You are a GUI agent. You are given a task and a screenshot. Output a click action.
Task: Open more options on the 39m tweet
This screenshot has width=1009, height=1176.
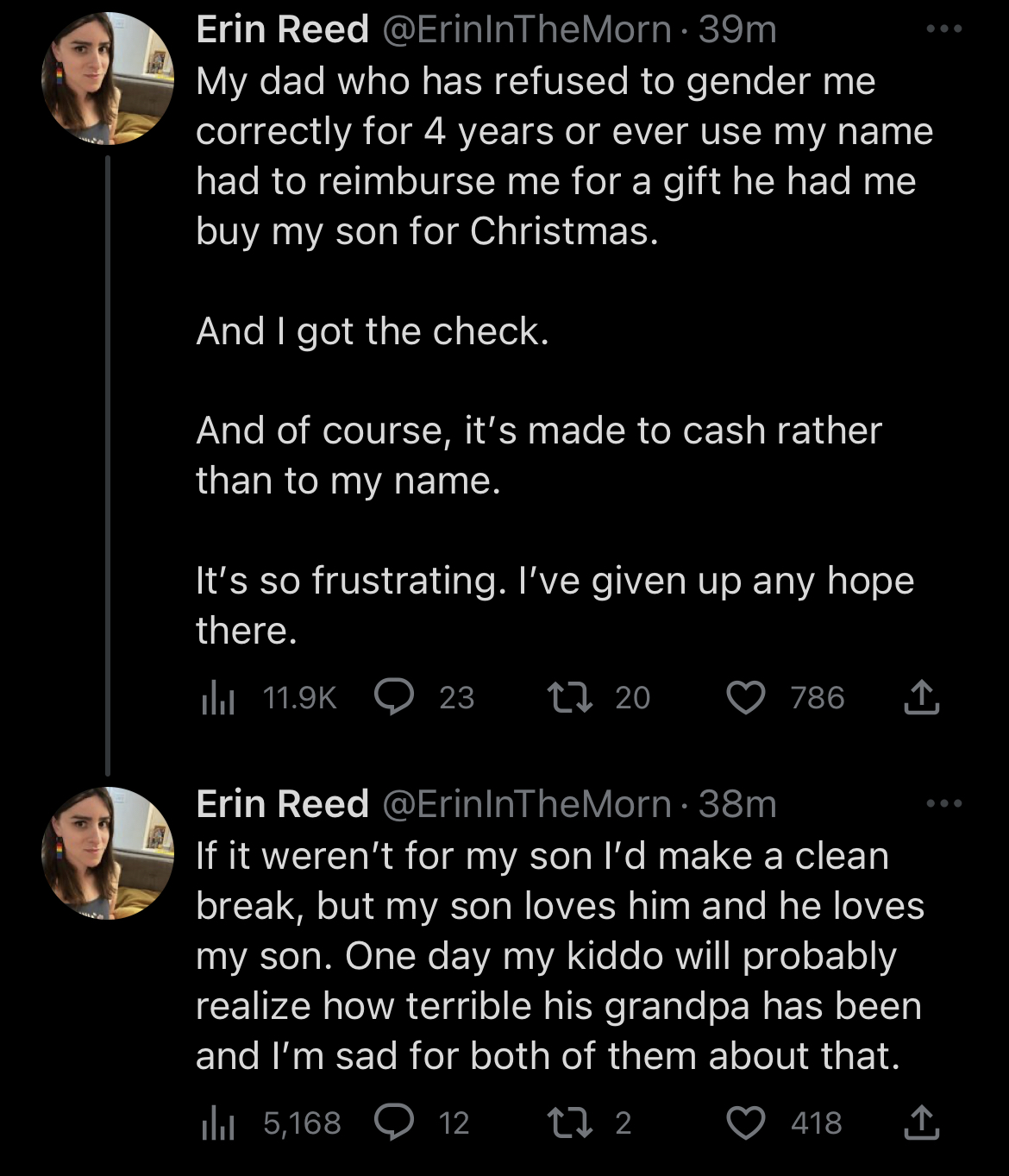(x=943, y=29)
